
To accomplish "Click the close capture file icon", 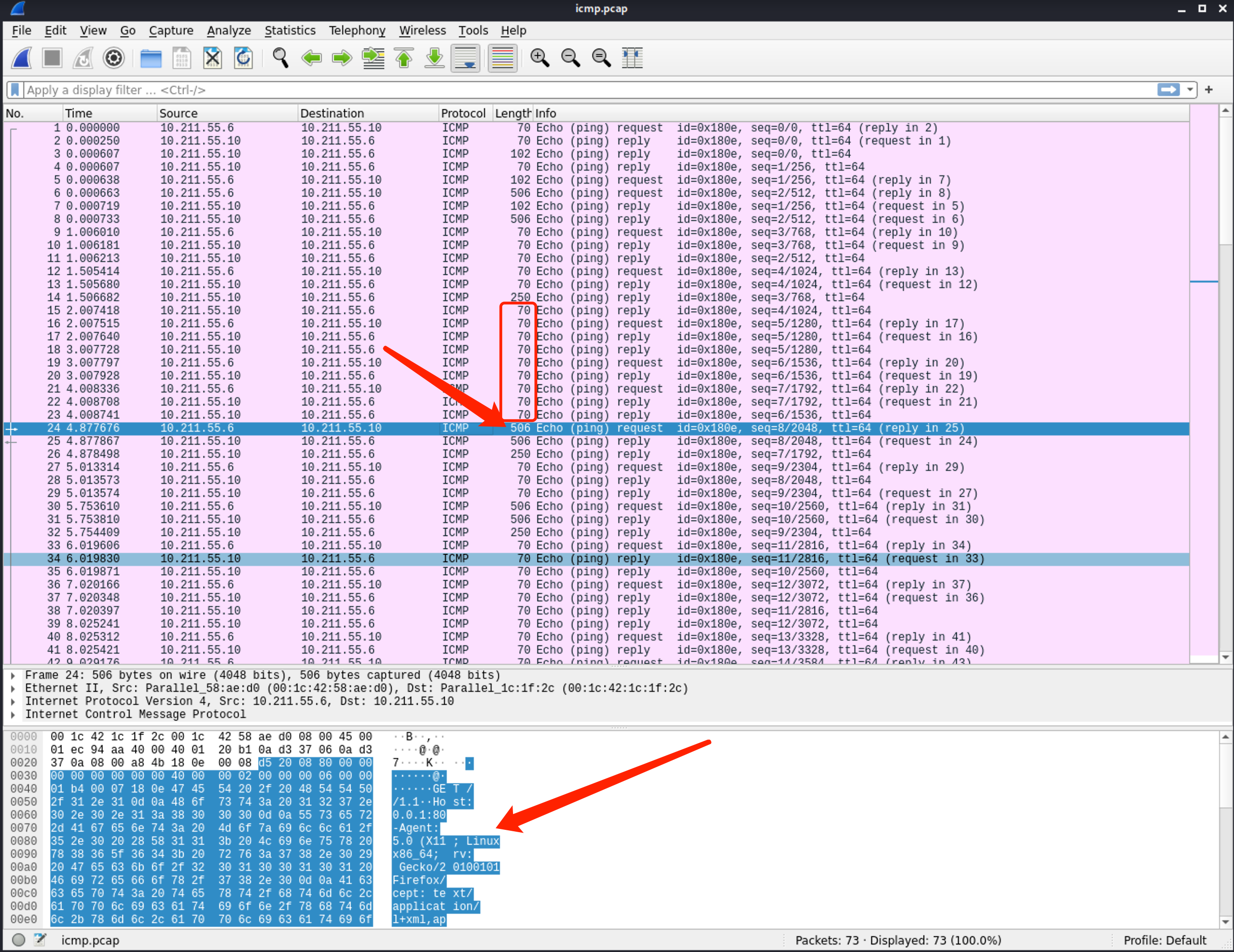I will click(213, 58).
